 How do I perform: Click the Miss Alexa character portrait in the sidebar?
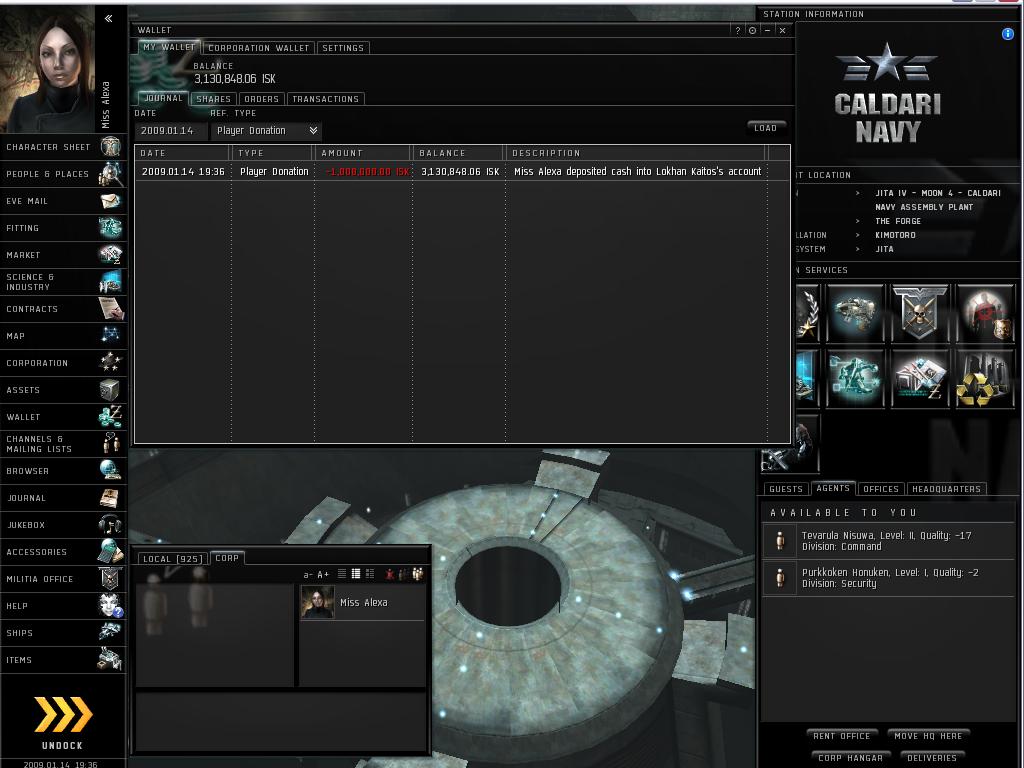(47, 69)
